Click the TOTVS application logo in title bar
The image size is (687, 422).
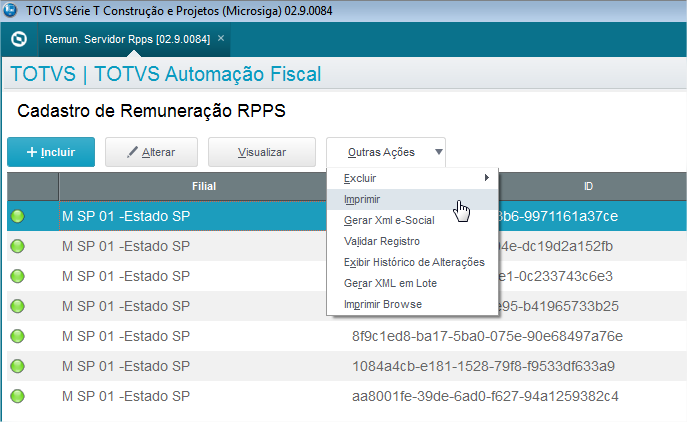coord(10,10)
